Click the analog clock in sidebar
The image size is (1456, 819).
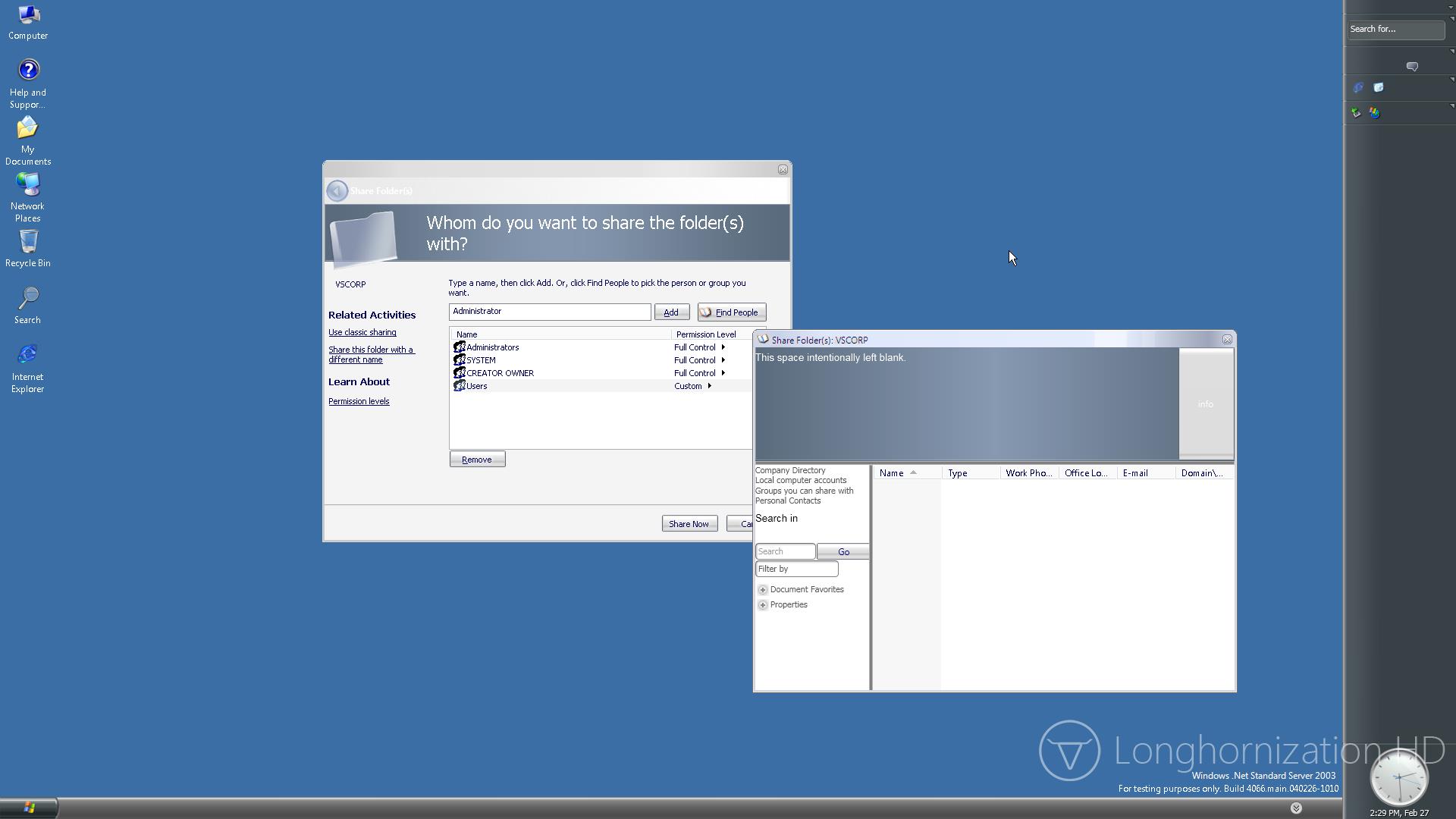1399,777
